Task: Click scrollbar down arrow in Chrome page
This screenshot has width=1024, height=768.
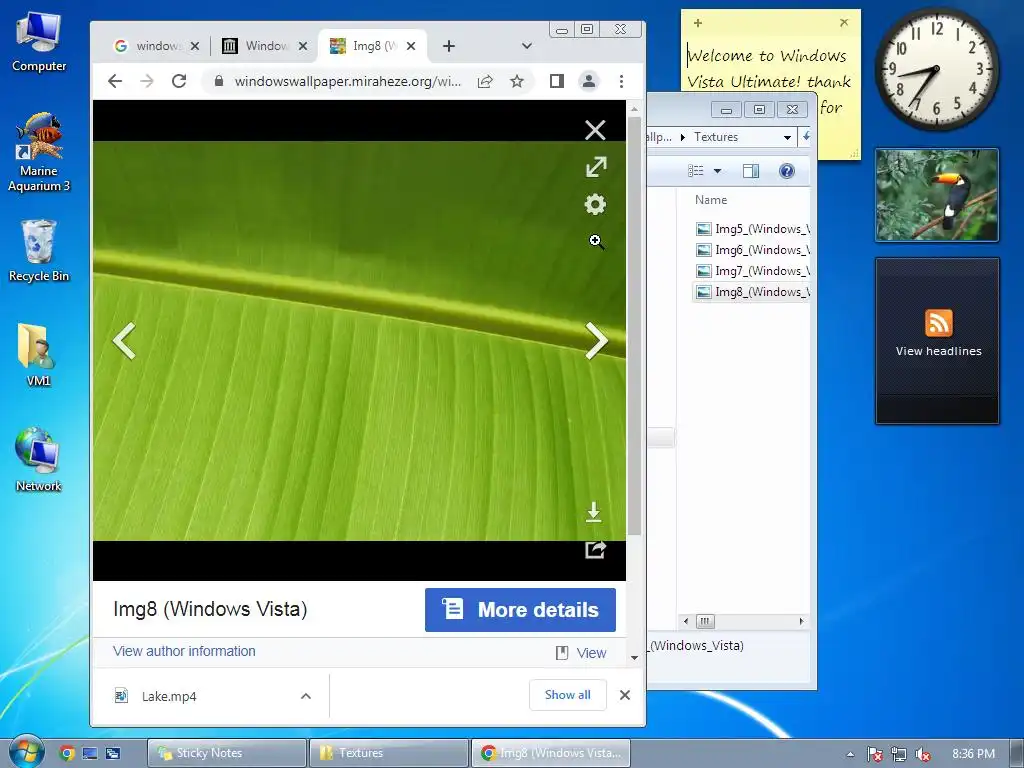Action: [634, 658]
